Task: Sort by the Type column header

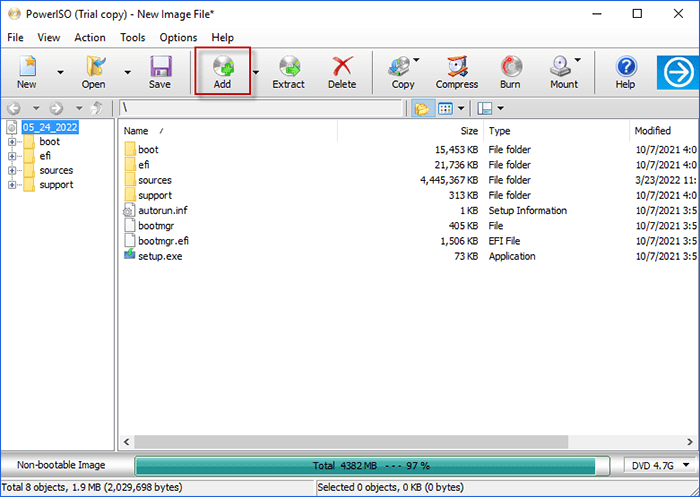Action: (556, 131)
